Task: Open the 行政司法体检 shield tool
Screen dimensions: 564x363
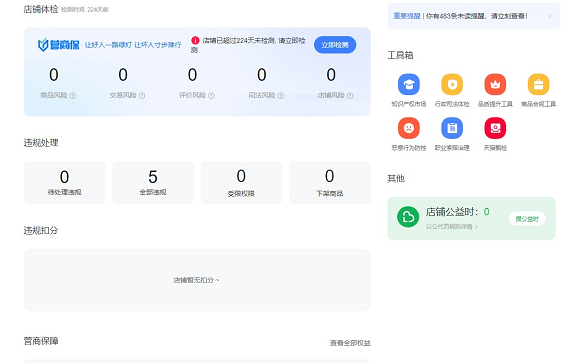Action: [452, 85]
